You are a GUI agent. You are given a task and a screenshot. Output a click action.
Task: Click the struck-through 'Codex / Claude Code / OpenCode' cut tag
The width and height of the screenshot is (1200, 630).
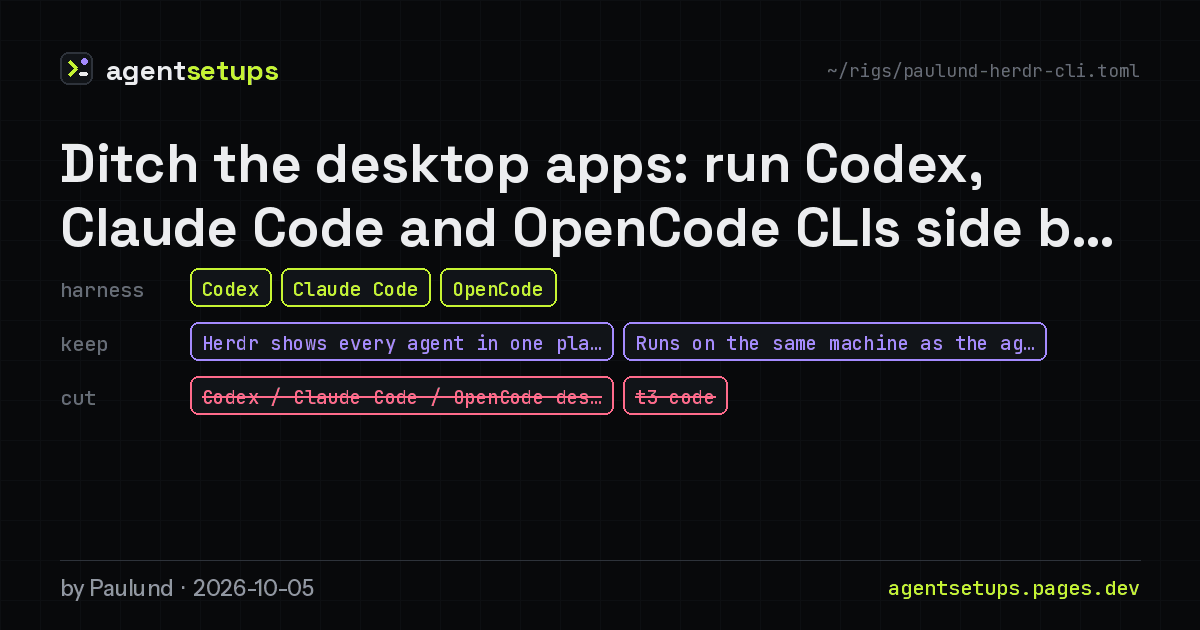[x=402, y=396]
